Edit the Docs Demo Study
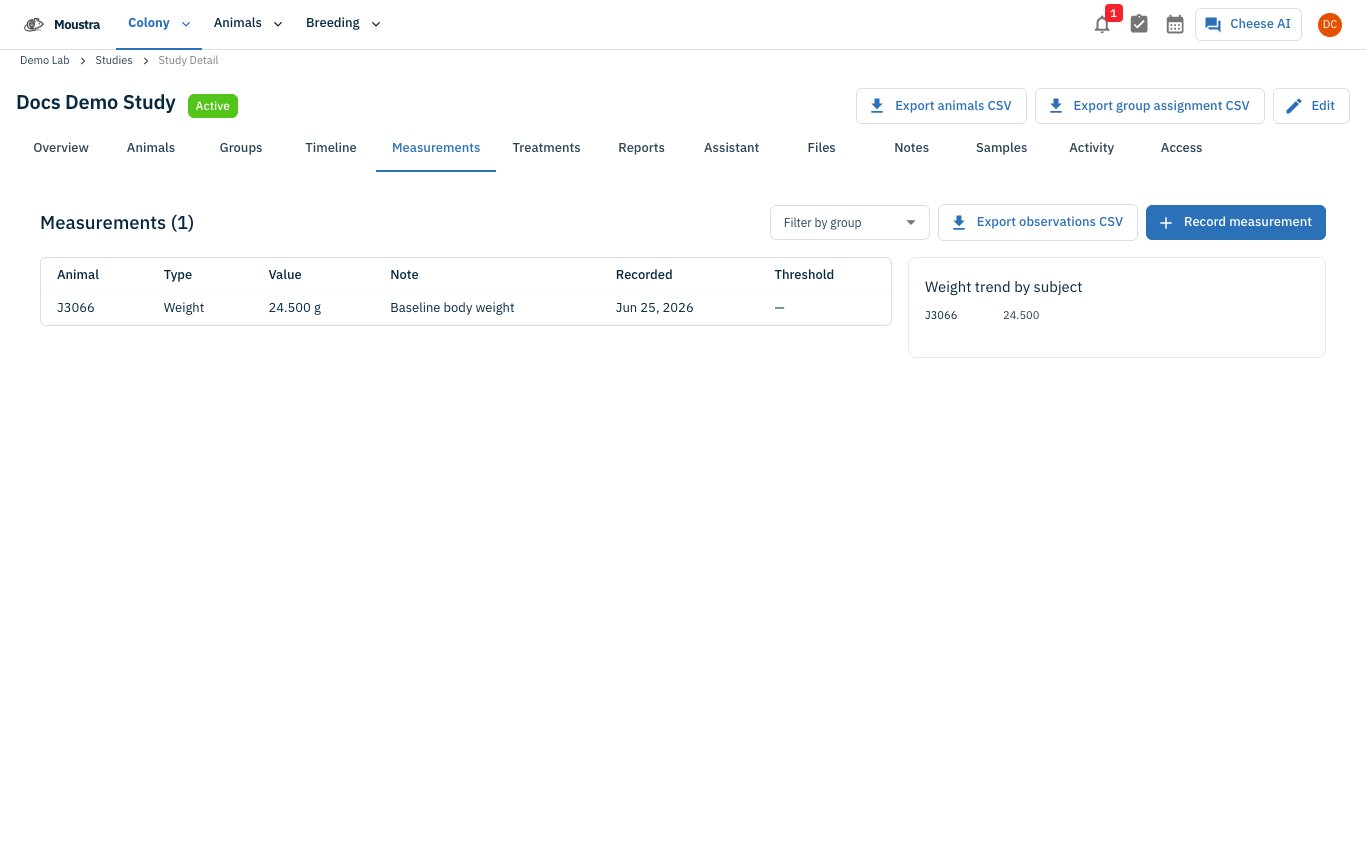 point(1311,106)
